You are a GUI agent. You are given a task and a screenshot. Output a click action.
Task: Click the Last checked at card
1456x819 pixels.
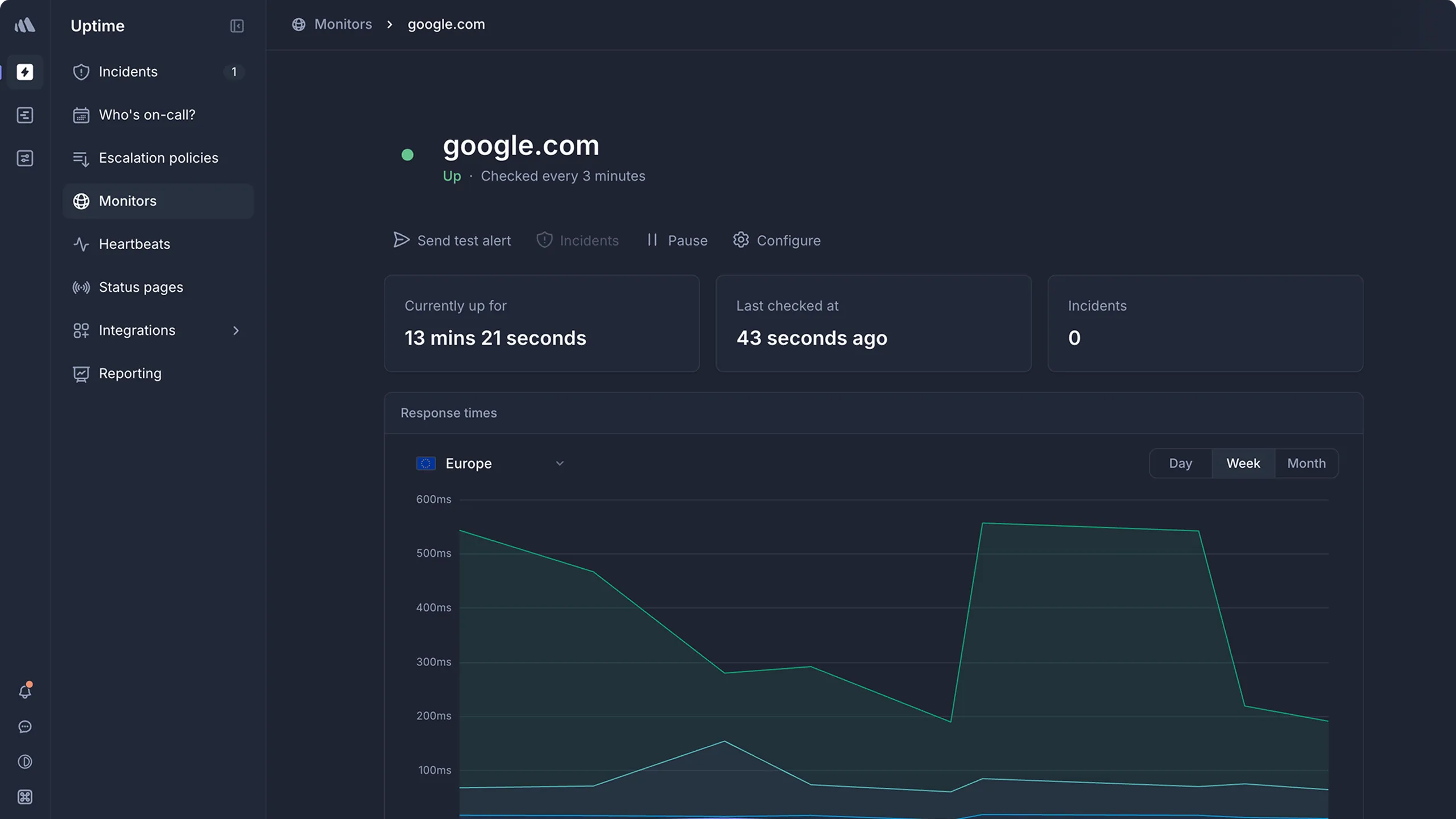[x=874, y=324]
